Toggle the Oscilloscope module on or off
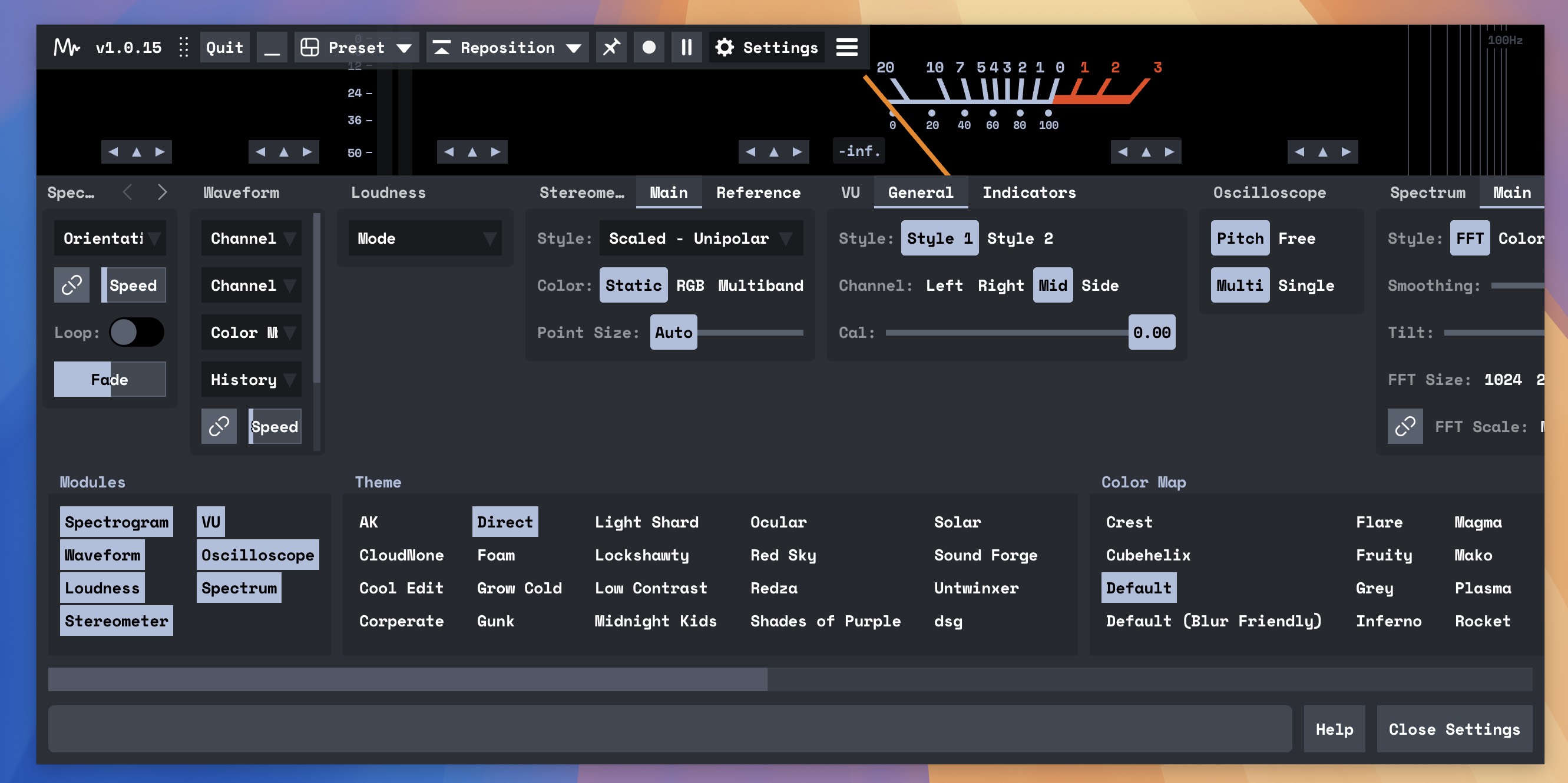1568x783 pixels. [x=257, y=555]
